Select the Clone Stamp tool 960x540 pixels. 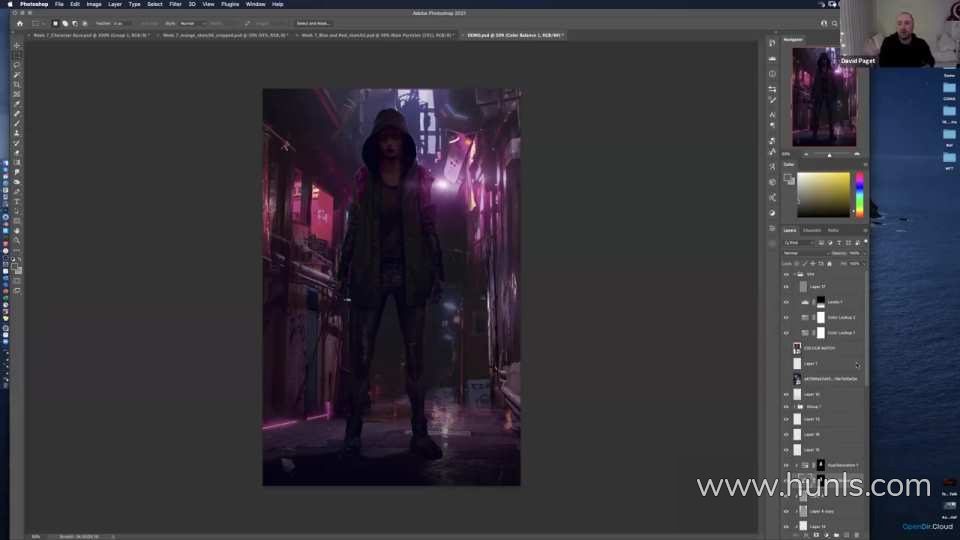(17, 133)
